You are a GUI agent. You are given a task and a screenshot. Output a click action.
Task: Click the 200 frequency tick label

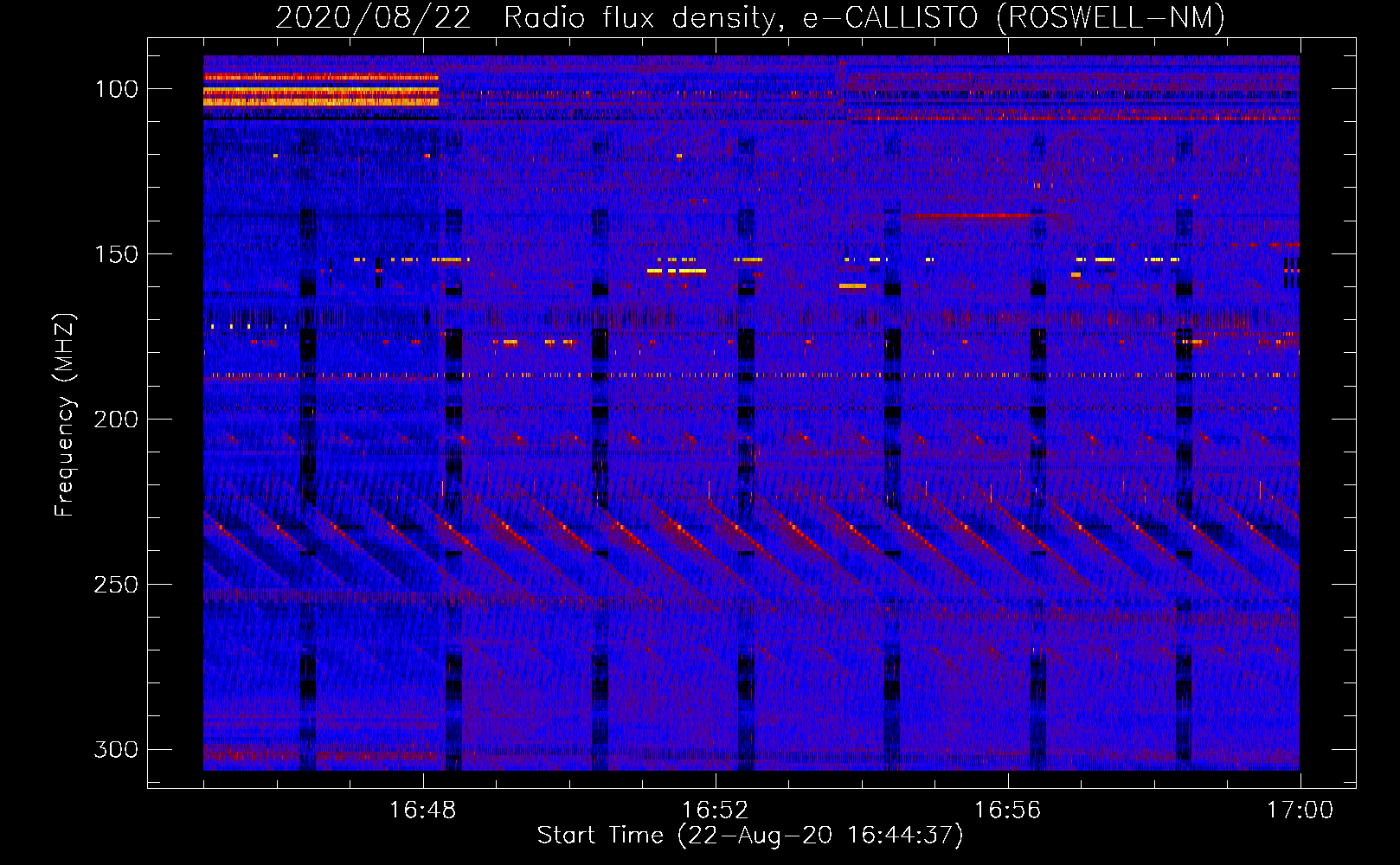(116, 420)
